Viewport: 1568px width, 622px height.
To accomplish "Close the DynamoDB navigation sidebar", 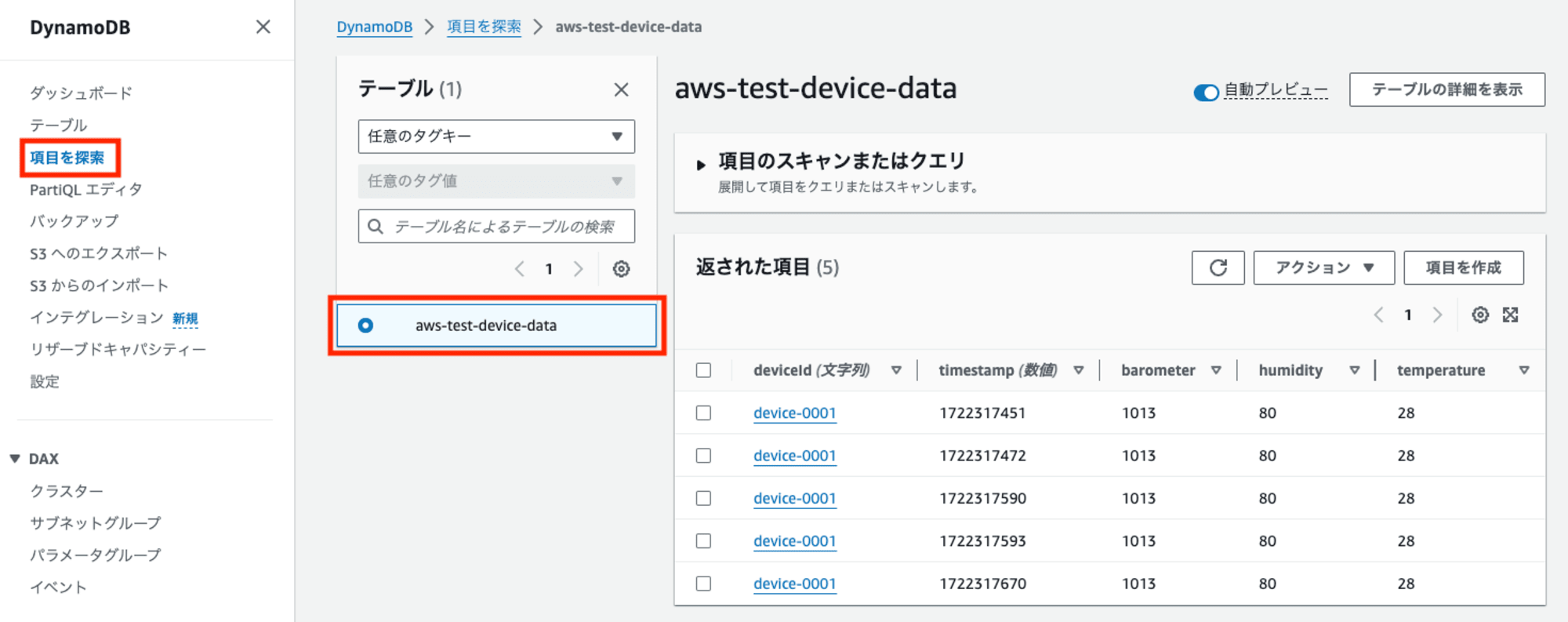I will pyautogui.click(x=263, y=27).
